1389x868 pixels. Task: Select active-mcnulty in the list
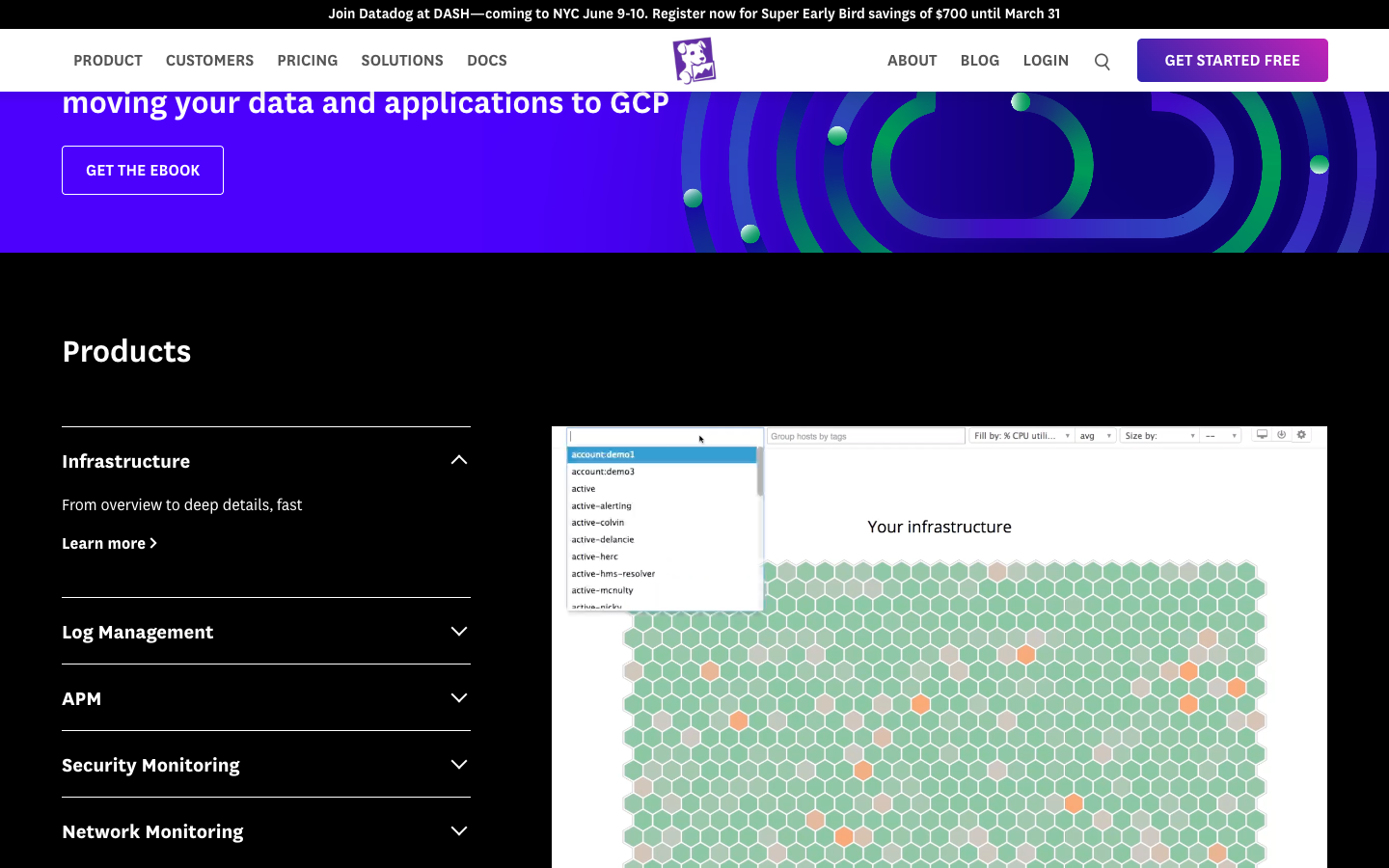(662, 590)
